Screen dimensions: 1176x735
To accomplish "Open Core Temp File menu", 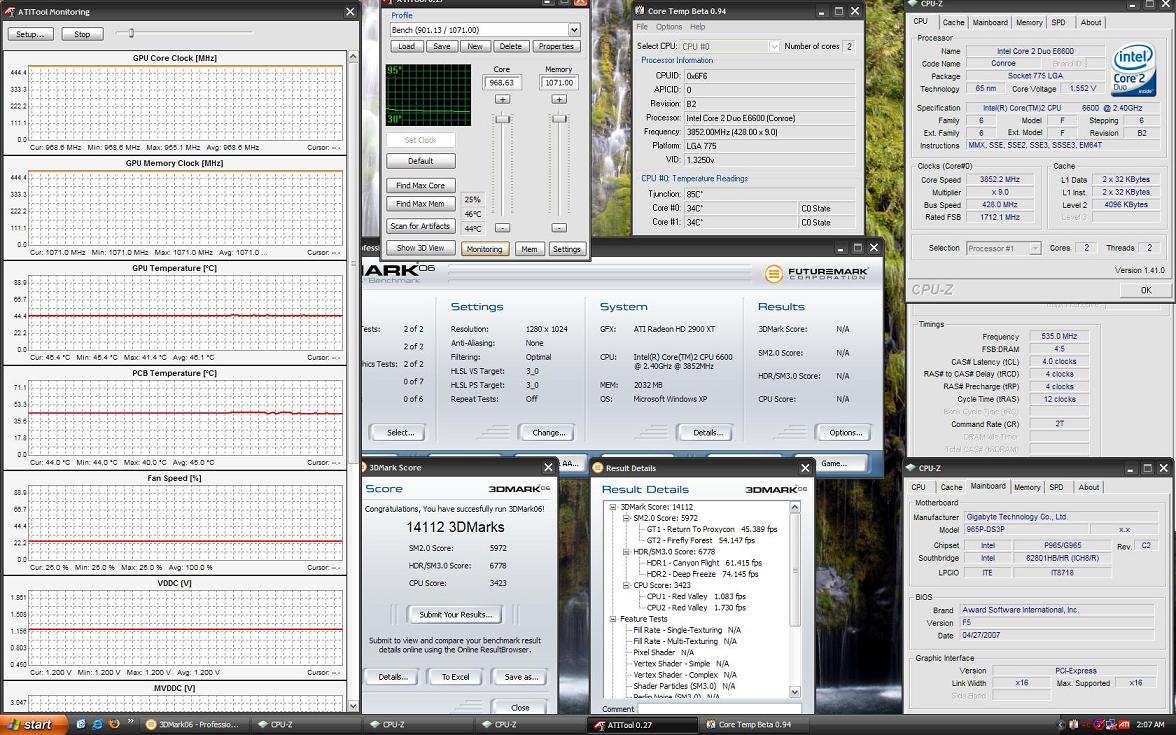I will pyautogui.click(x=642, y=27).
